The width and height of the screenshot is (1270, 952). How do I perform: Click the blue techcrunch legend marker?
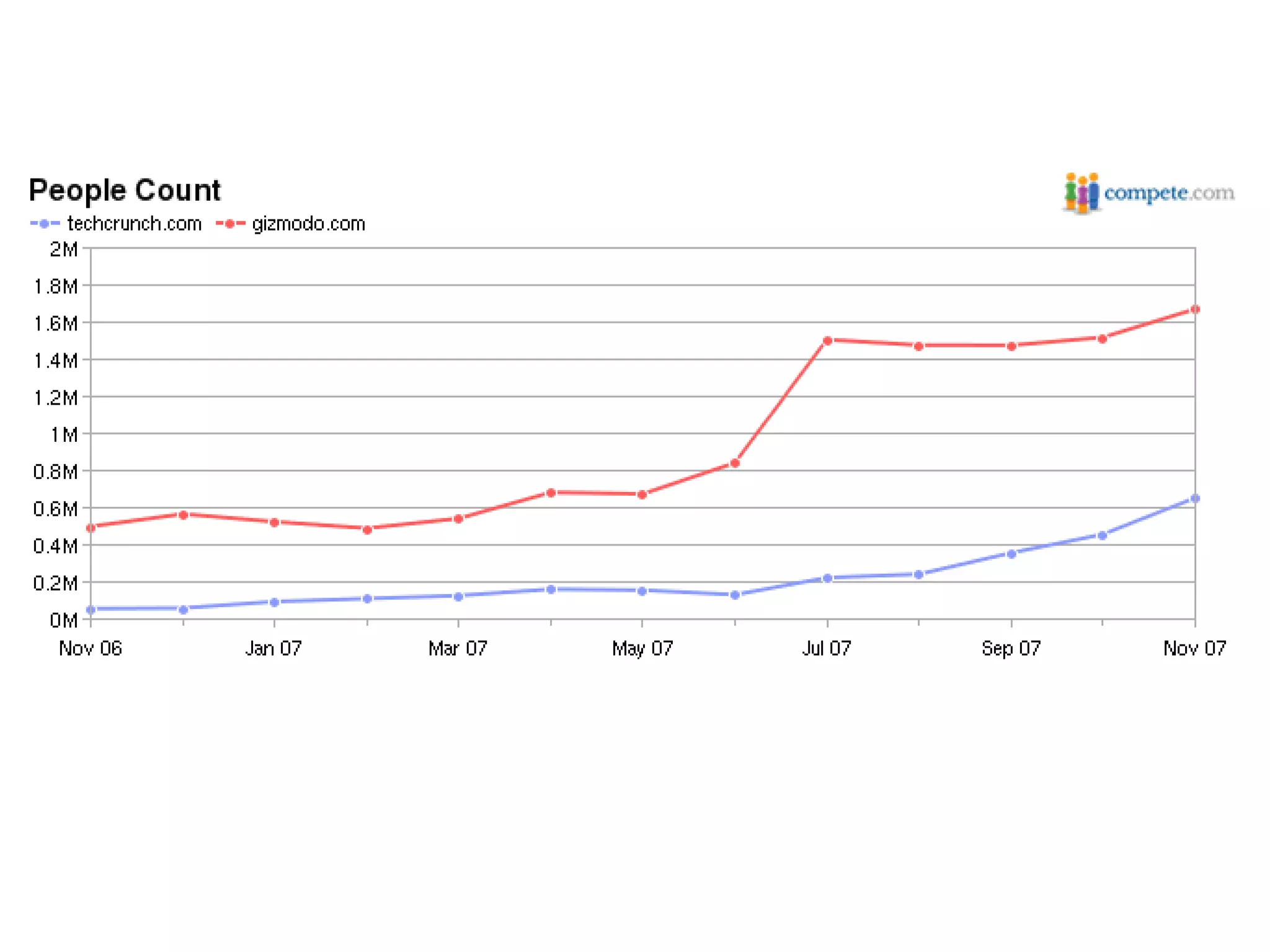[45, 224]
